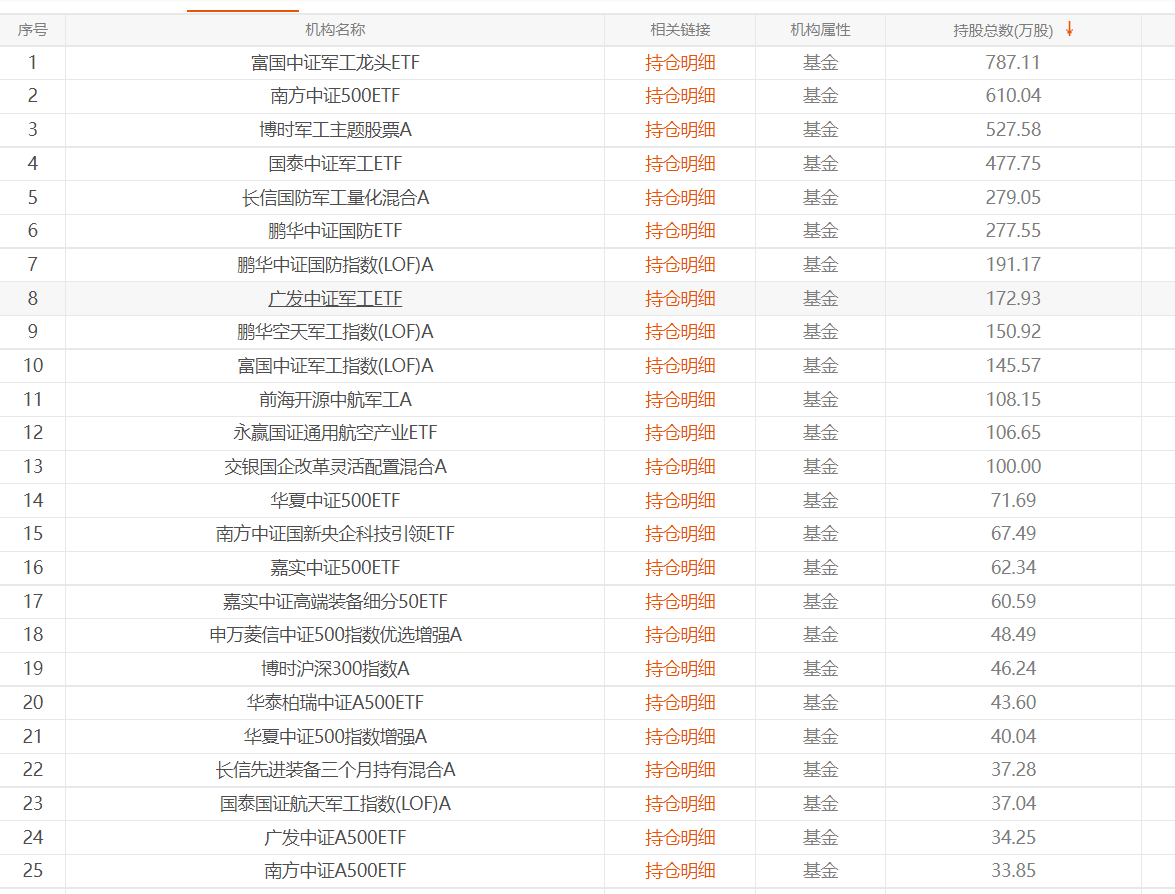Screen dimensions: 1175x894
Task: Click row number 13
Action: 33,466
